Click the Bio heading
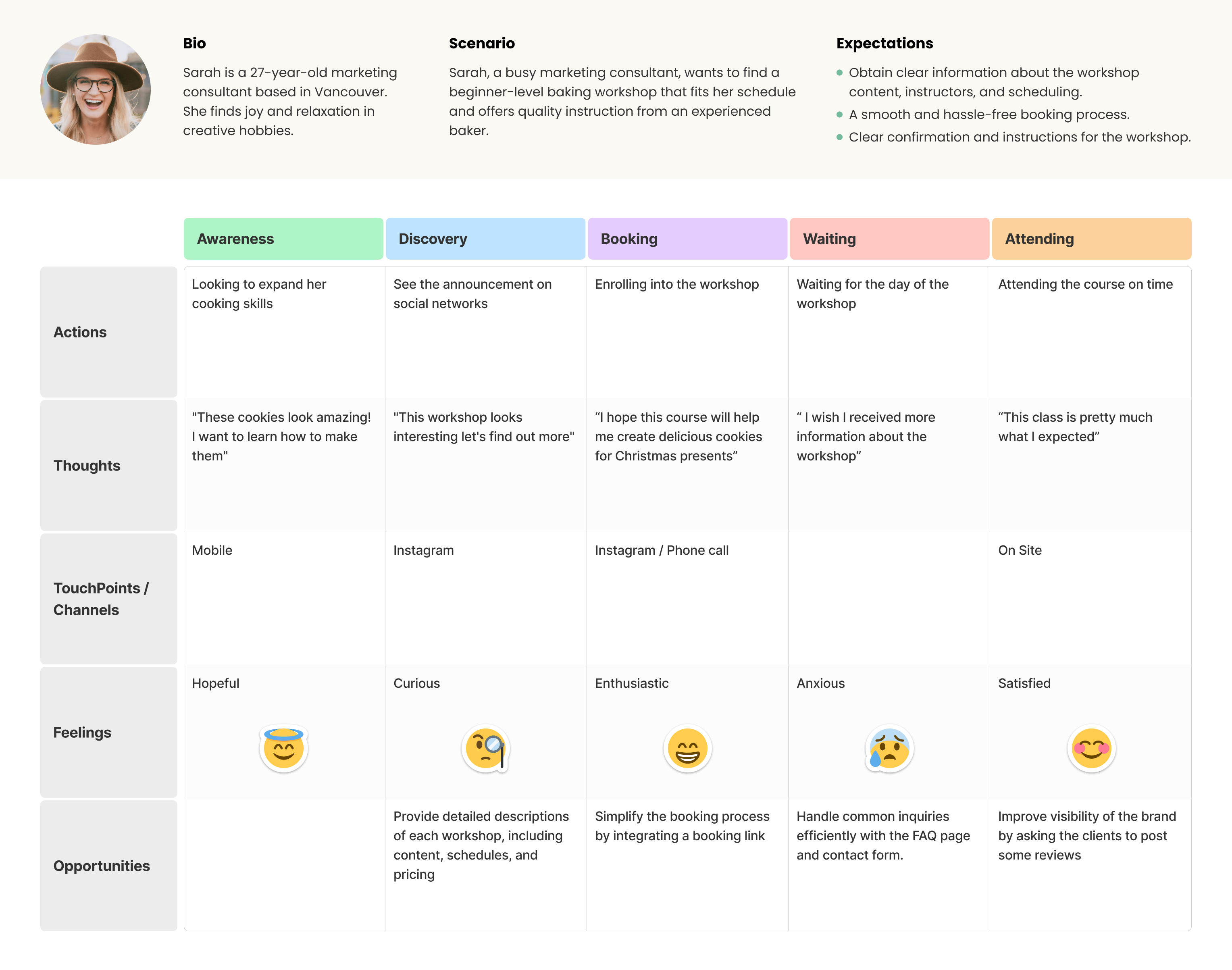The width and height of the screenshot is (1232, 970). tap(194, 43)
